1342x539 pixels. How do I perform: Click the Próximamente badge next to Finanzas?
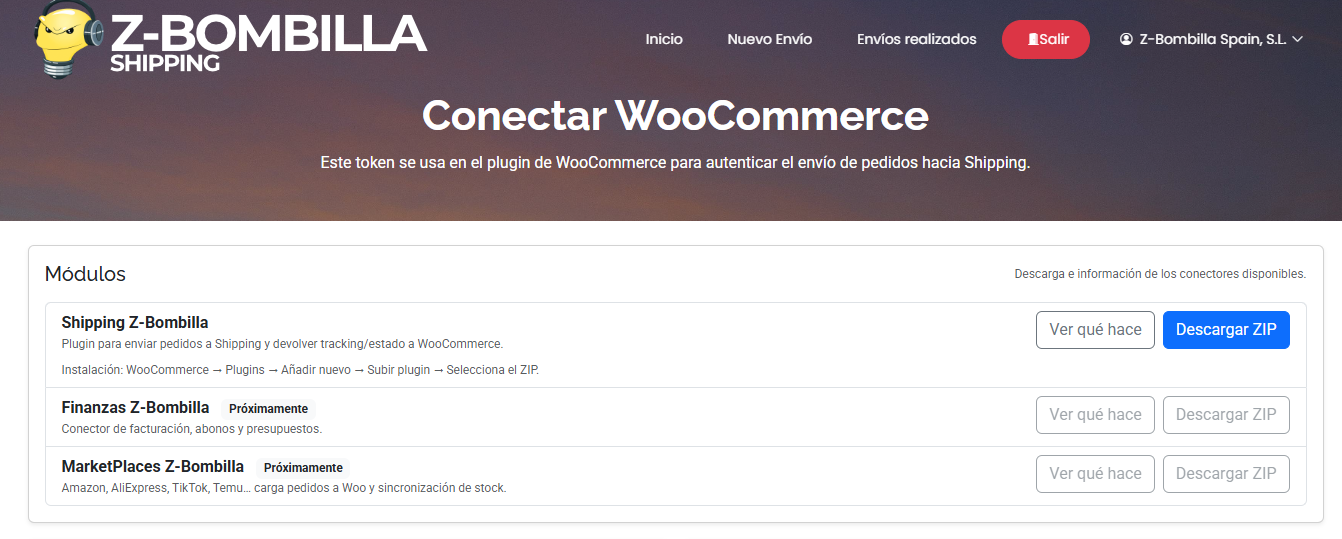268,409
